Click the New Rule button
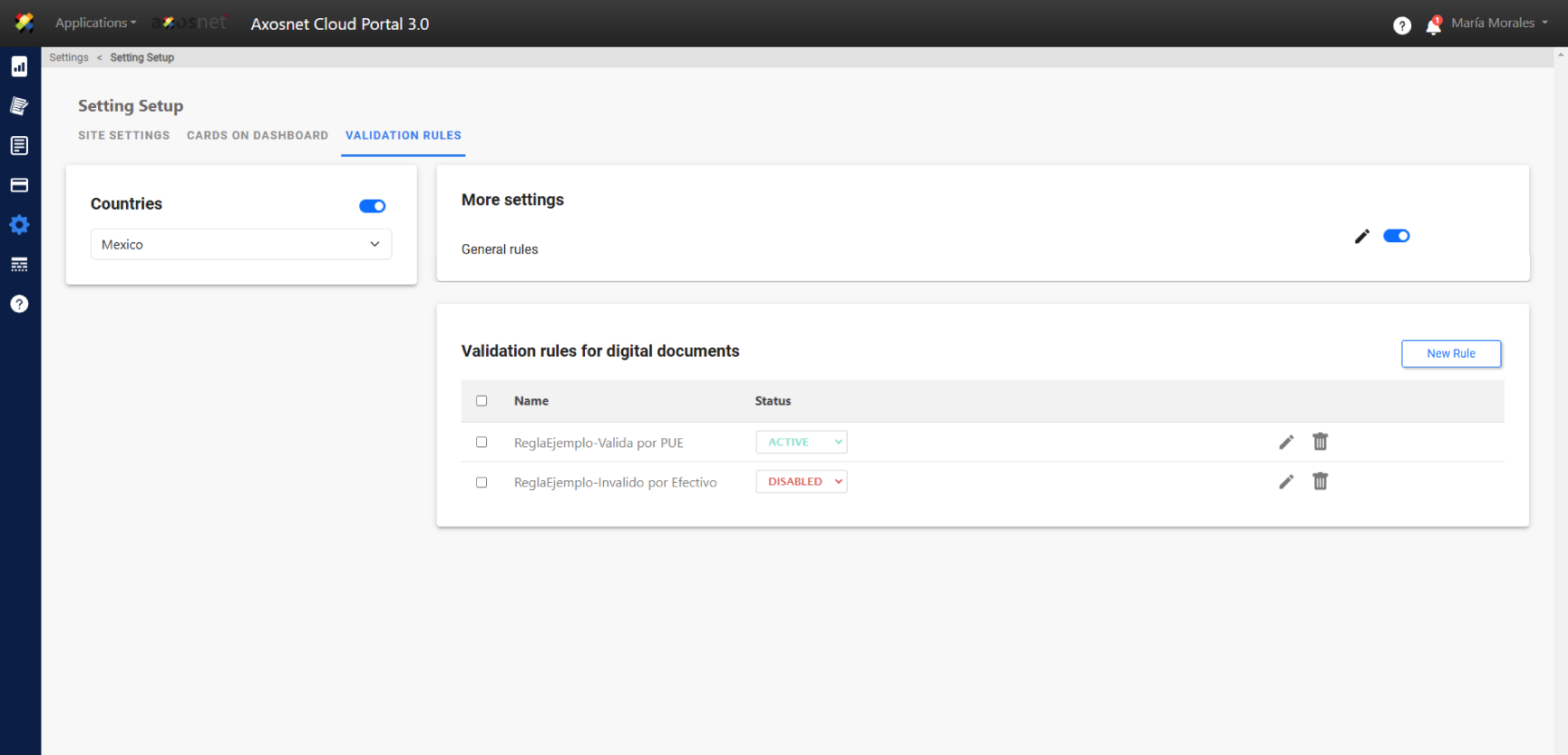 (1451, 354)
